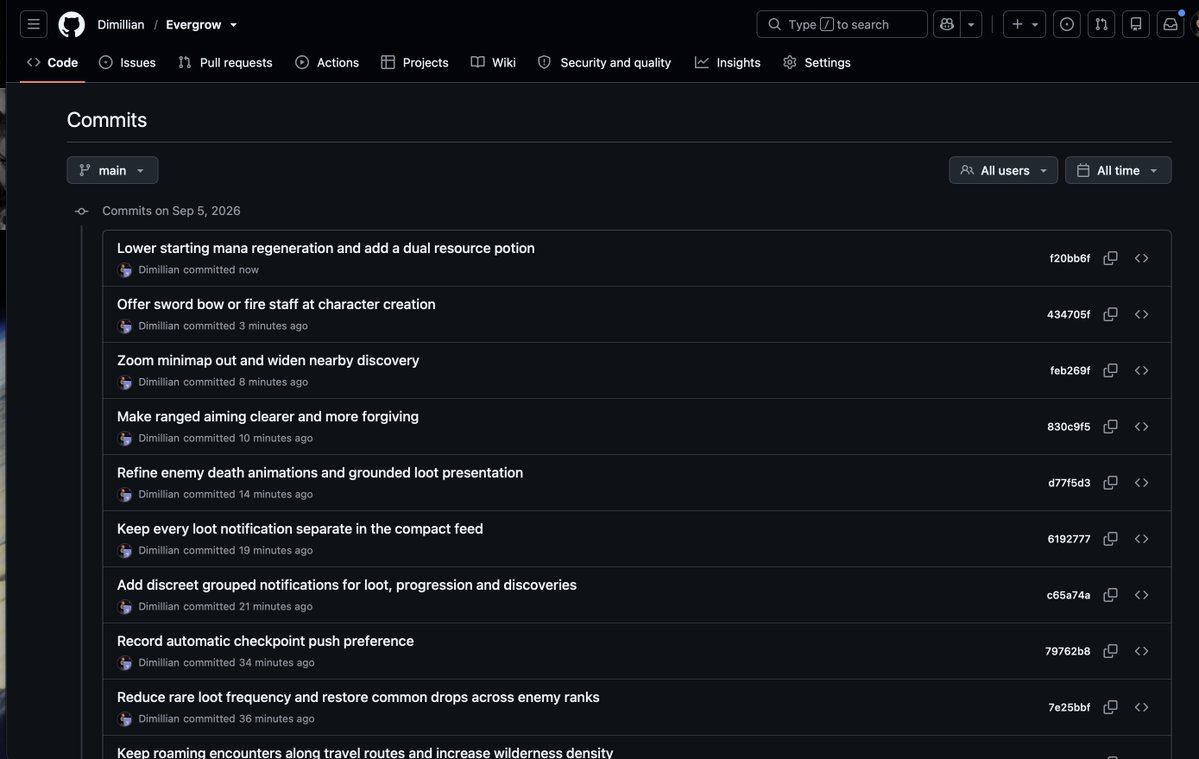Copy full SHA for commit f20bb6f
The height and width of the screenshot is (759, 1199).
pos(1110,258)
